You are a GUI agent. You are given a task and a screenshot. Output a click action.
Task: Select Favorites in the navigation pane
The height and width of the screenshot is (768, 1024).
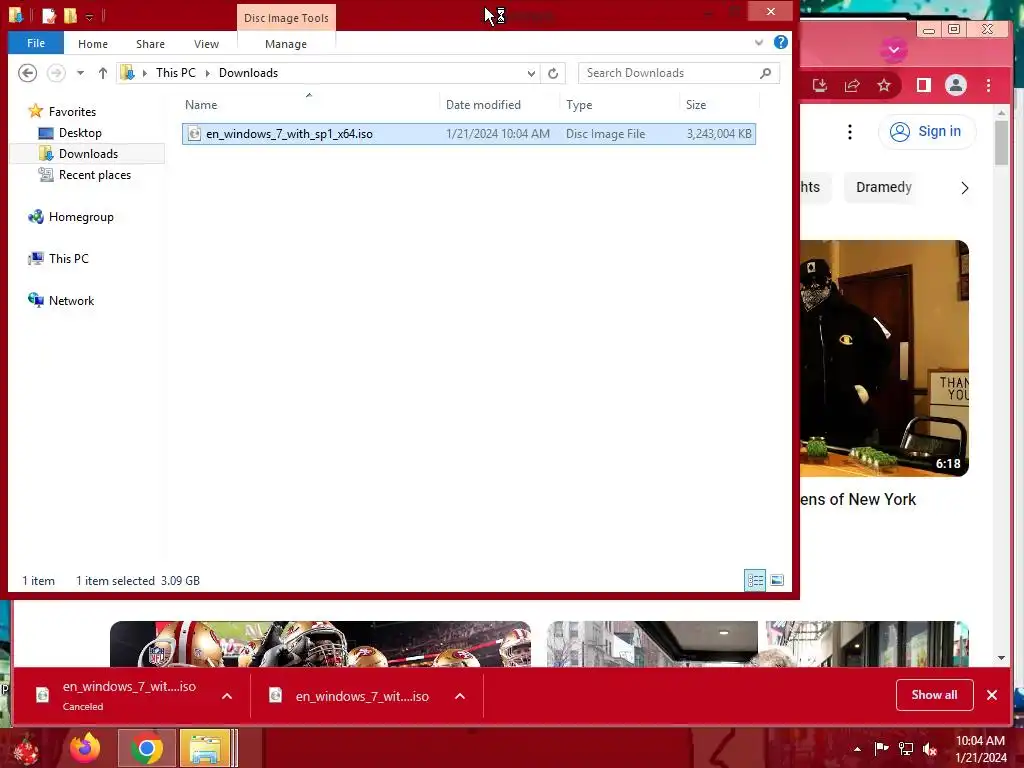(x=72, y=112)
